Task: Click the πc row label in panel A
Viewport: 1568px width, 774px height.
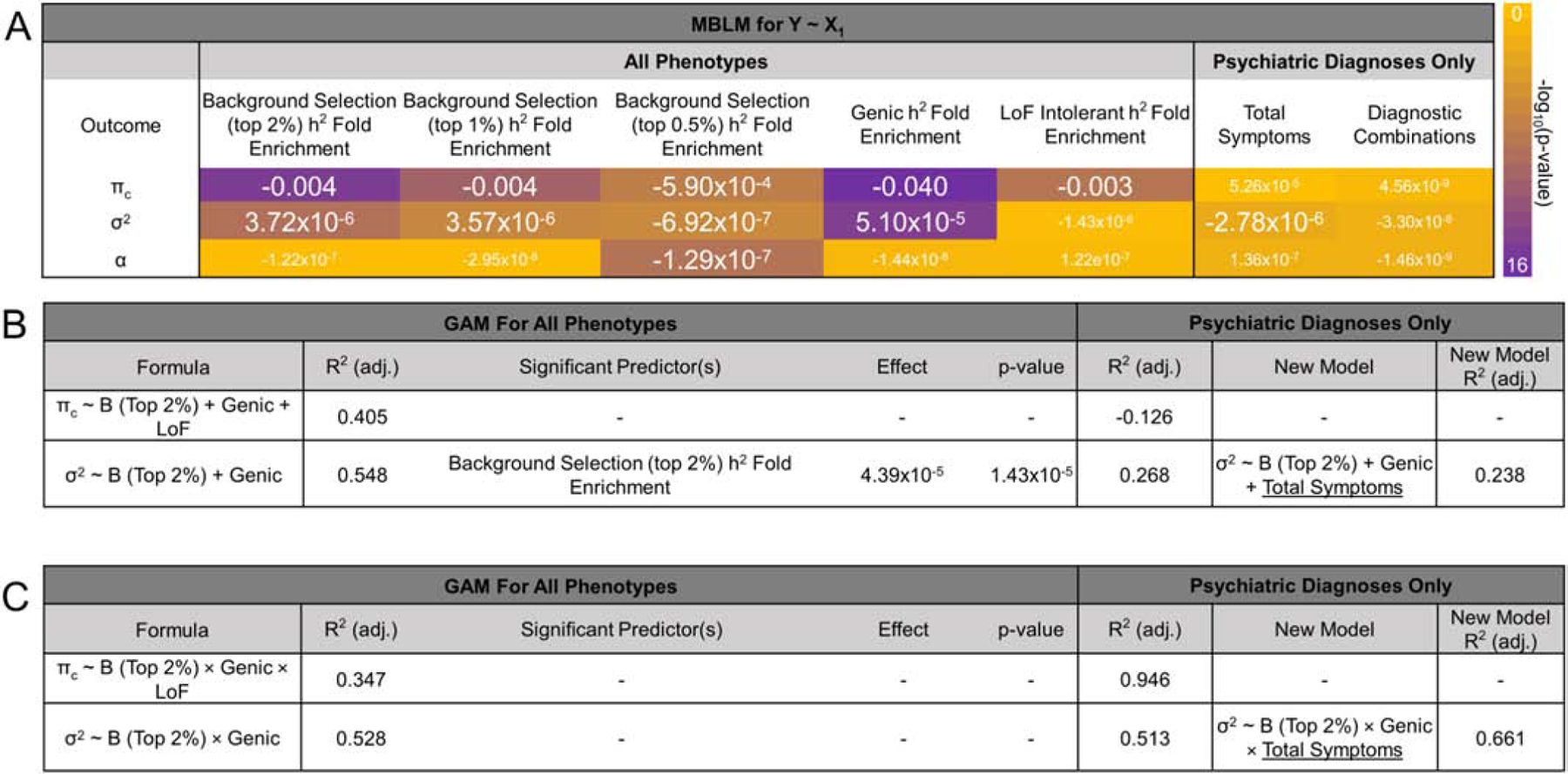Action: click(120, 187)
